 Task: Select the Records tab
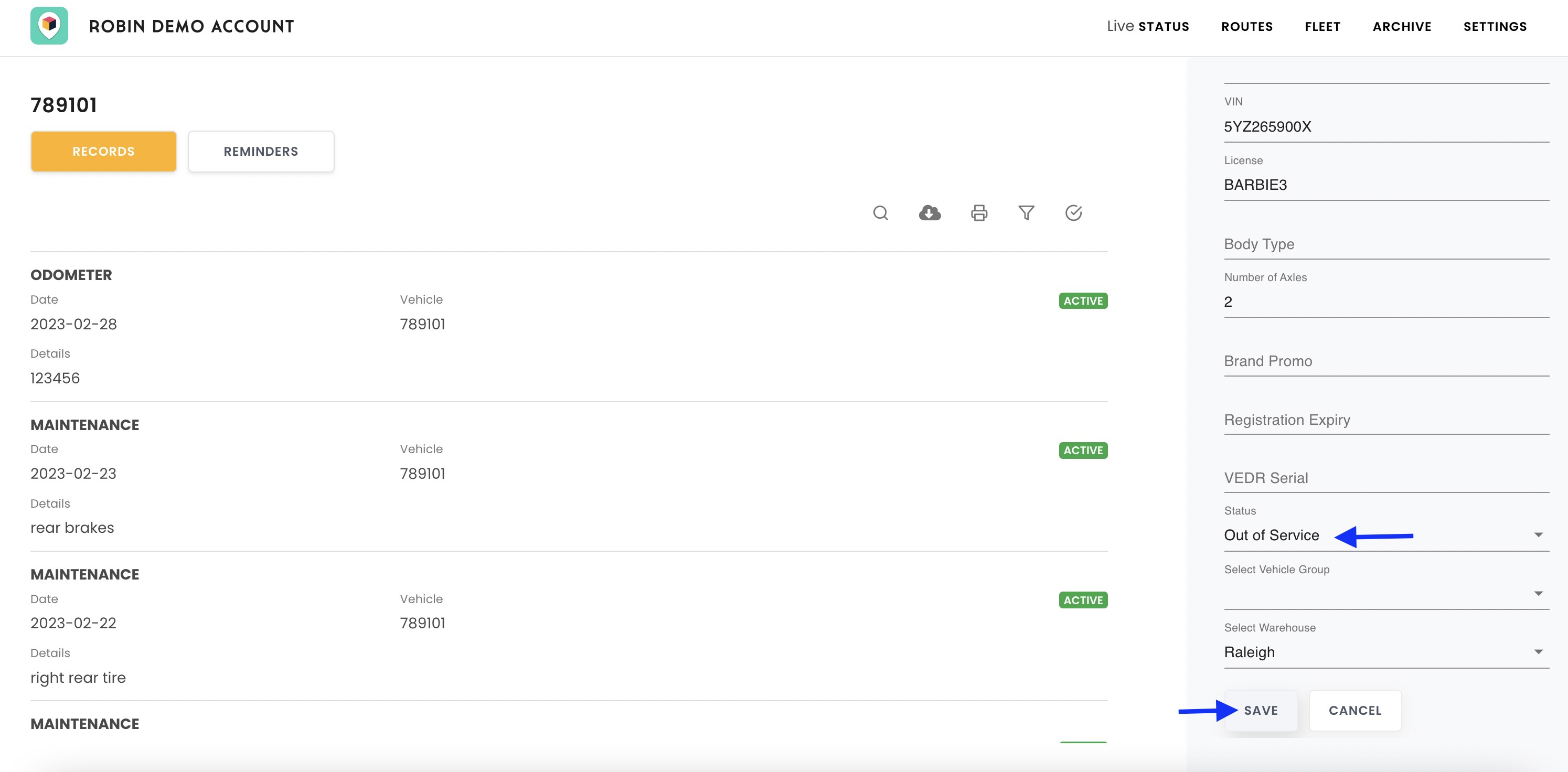[103, 152]
